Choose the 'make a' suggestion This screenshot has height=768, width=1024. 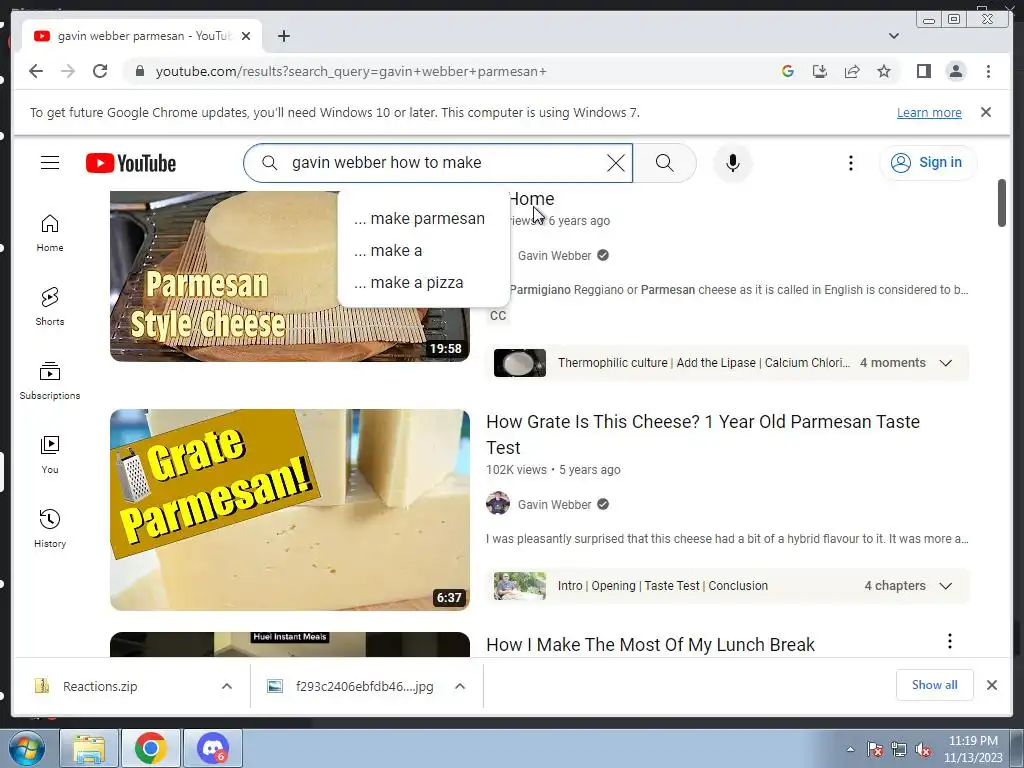[423, 250]
